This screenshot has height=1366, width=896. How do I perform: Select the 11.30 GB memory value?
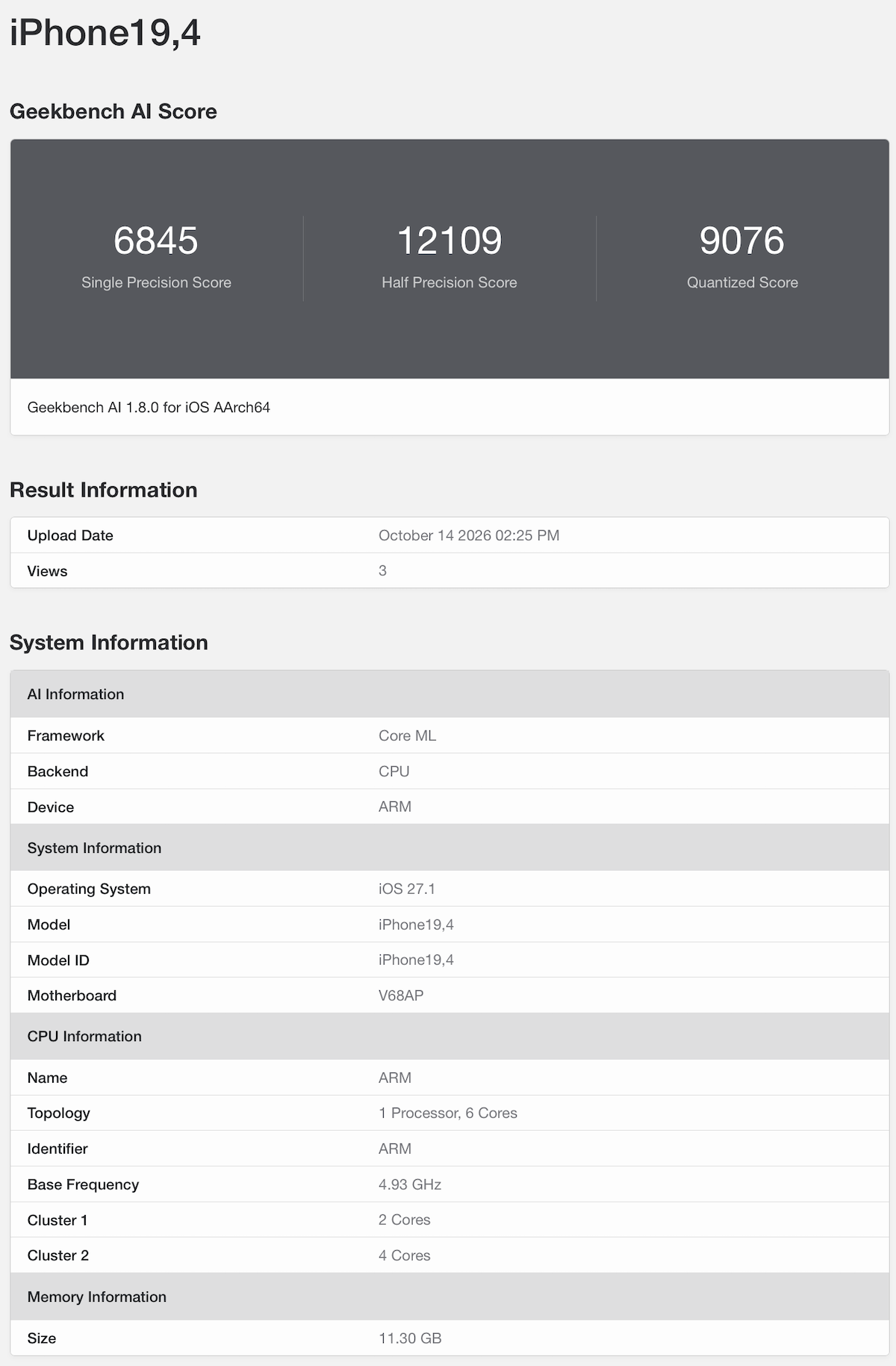pos(410,1338)
